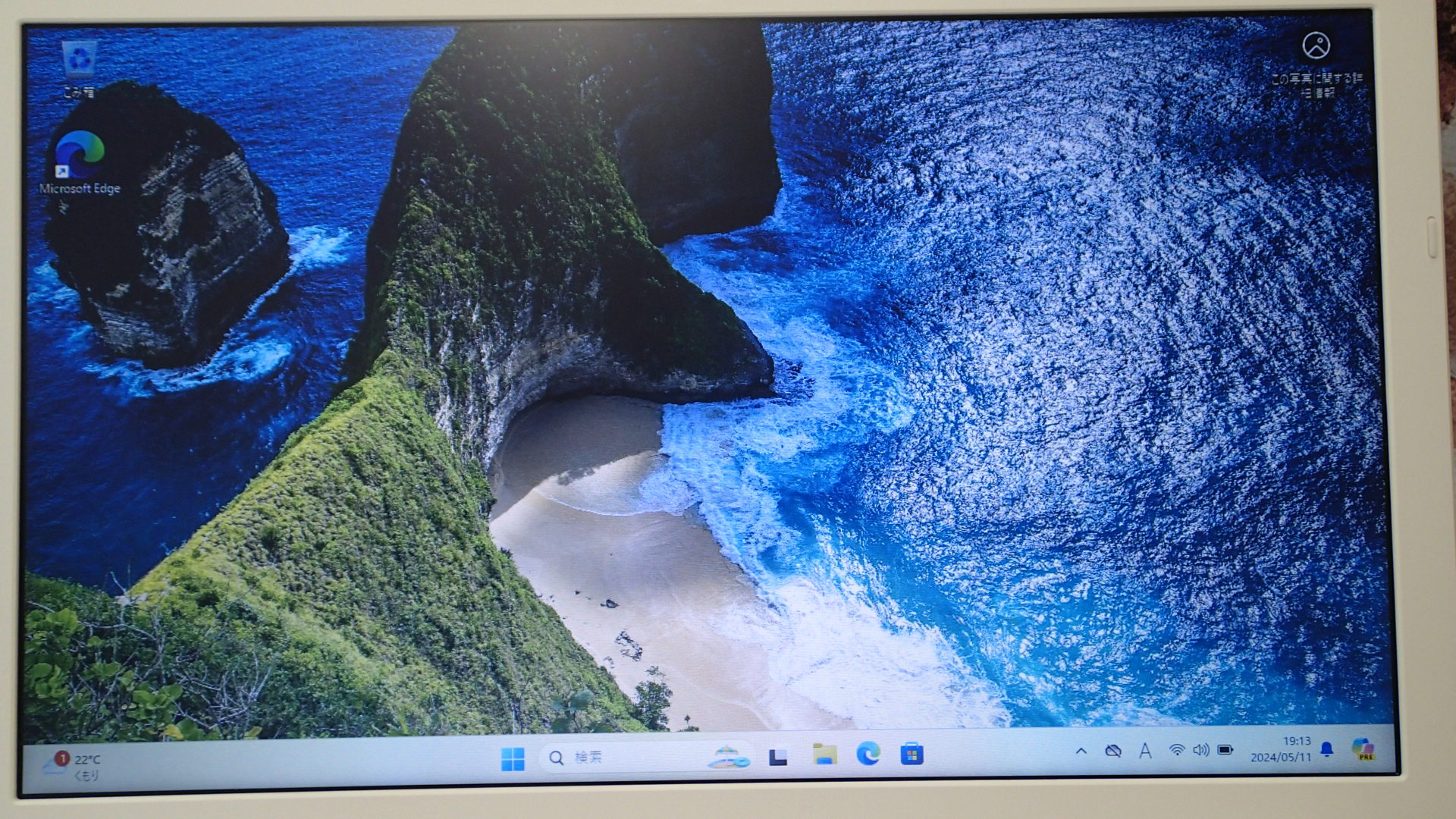The image size is (1456, 819).
Task: Open the clock and date calendar
Action: tap(1281, 749)
